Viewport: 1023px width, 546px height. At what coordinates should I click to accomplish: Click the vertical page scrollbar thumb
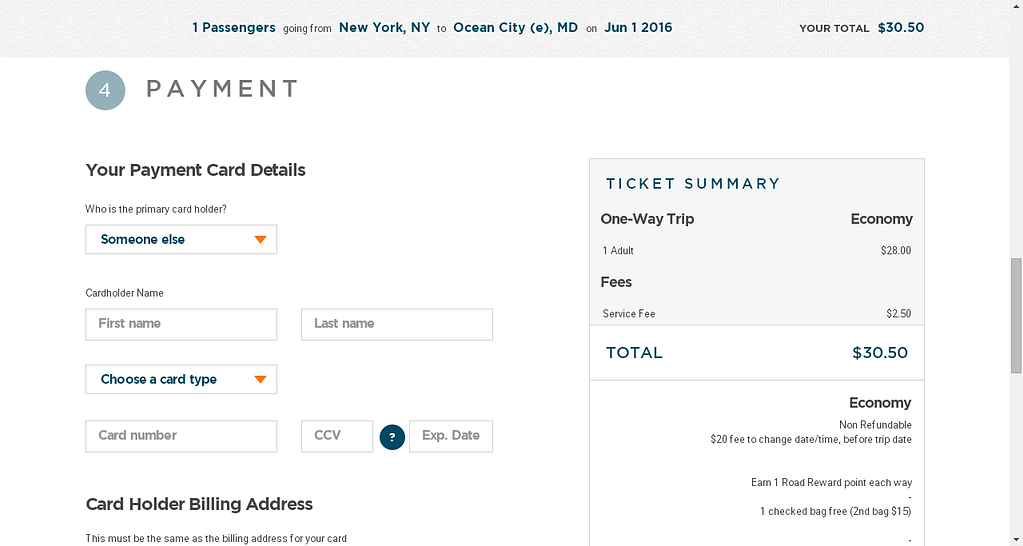(x=1016, y=315)
